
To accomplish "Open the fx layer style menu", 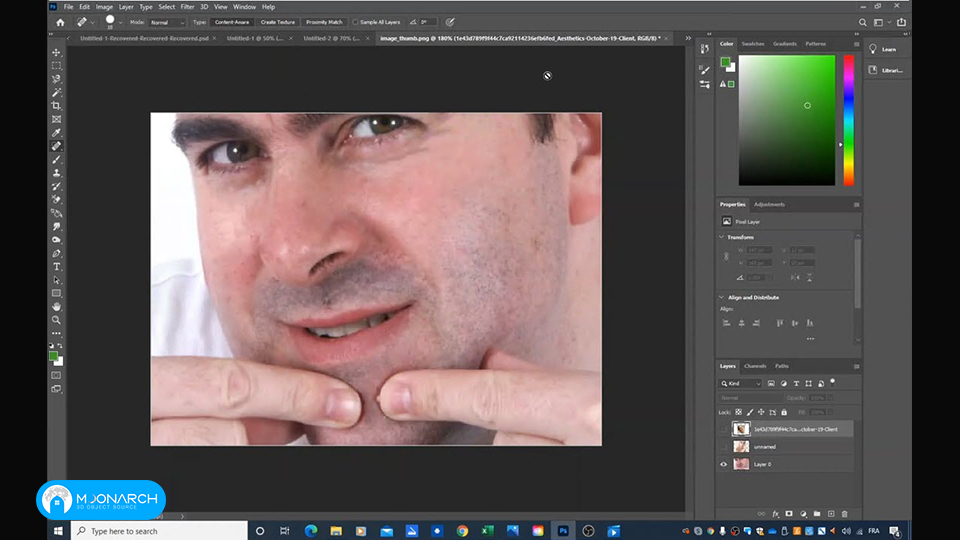I will coord(775,514).
